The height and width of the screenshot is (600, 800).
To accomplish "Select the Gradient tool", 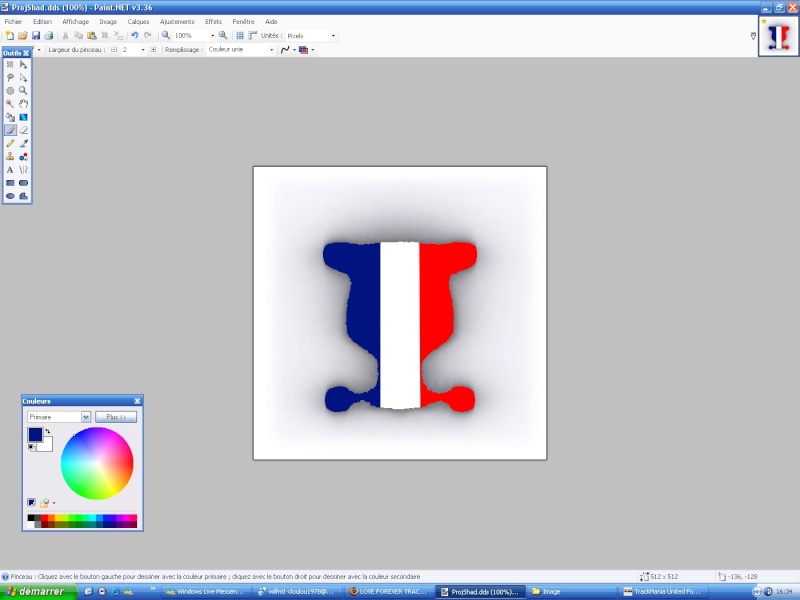I will click(x=23, y=117).
